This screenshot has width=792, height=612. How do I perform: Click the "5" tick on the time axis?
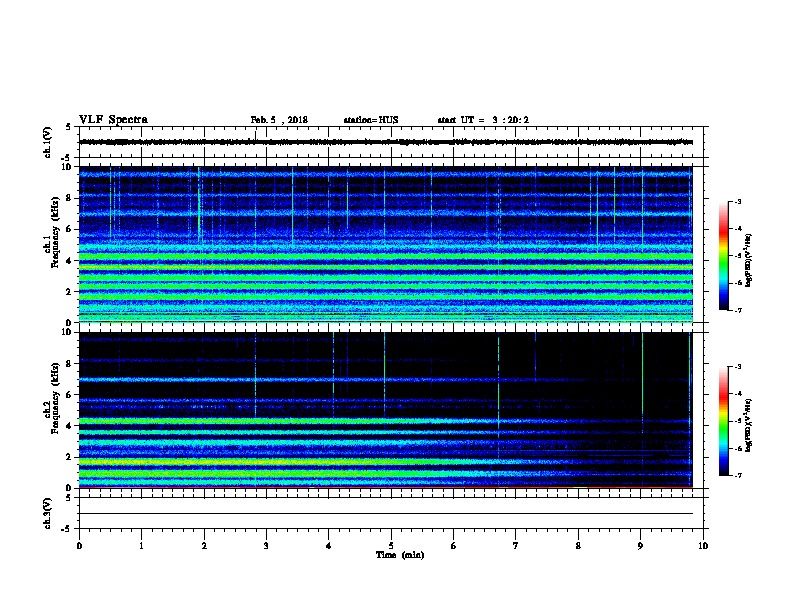click(391, 545)
